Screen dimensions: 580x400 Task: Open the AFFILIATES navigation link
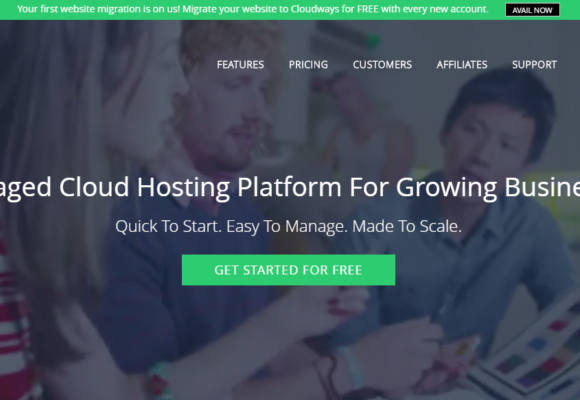pos(462,65)
